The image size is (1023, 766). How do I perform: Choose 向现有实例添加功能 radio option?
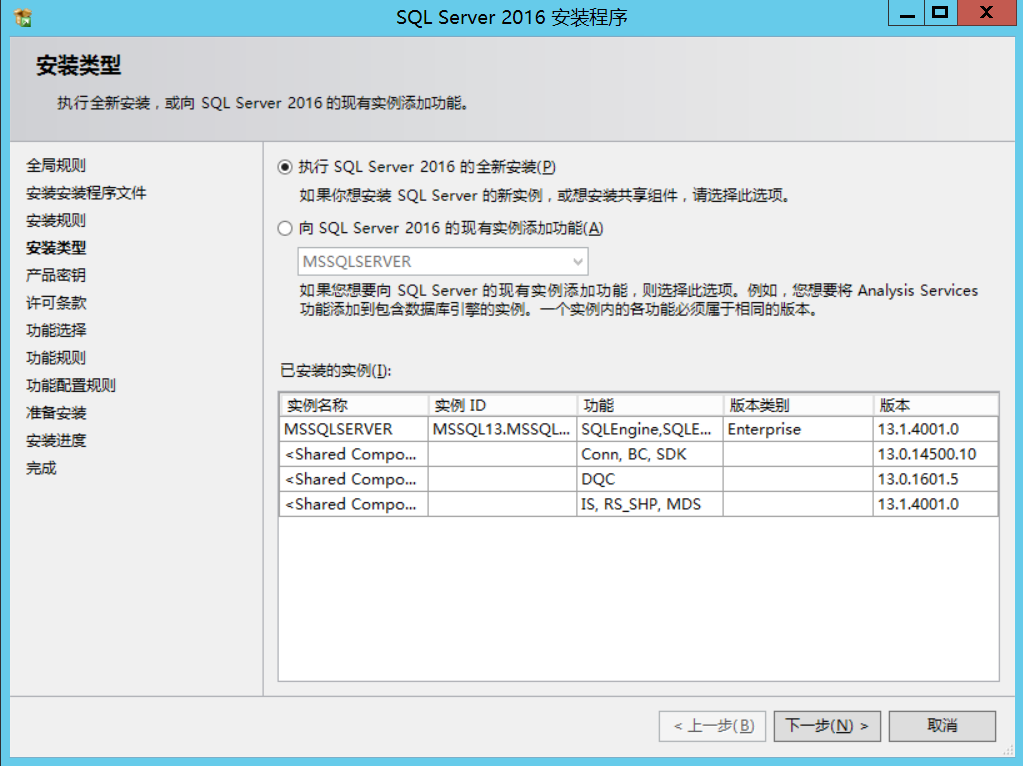pyautogui.click(x=284, y=228)
